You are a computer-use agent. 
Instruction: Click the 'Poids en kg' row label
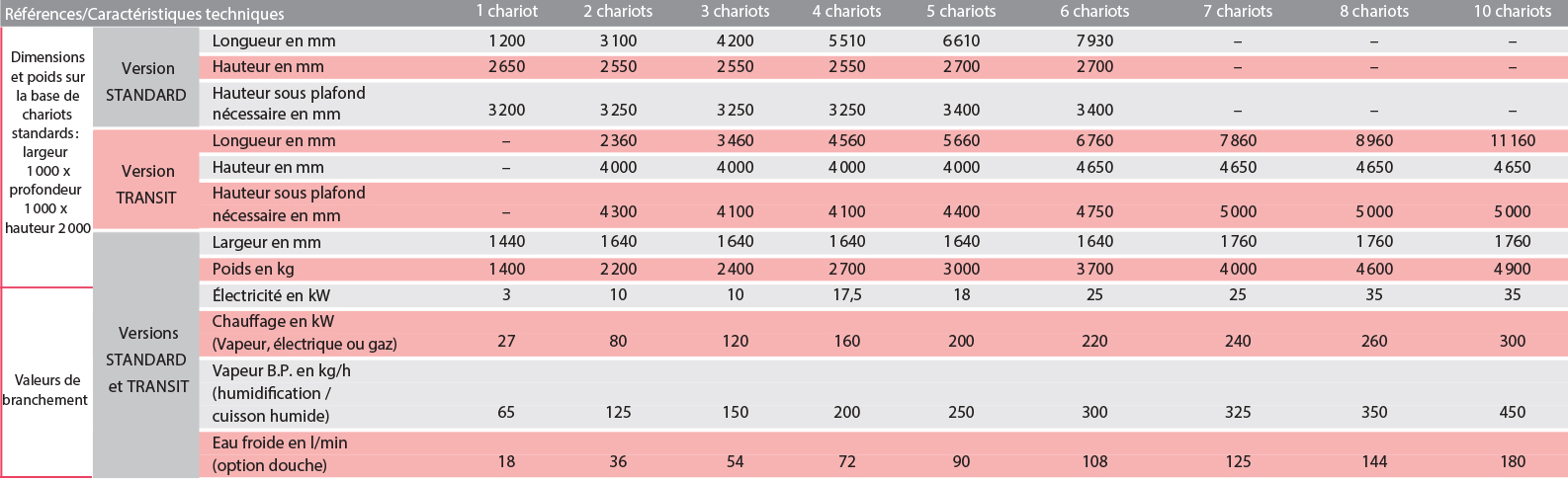pos(253,269)
